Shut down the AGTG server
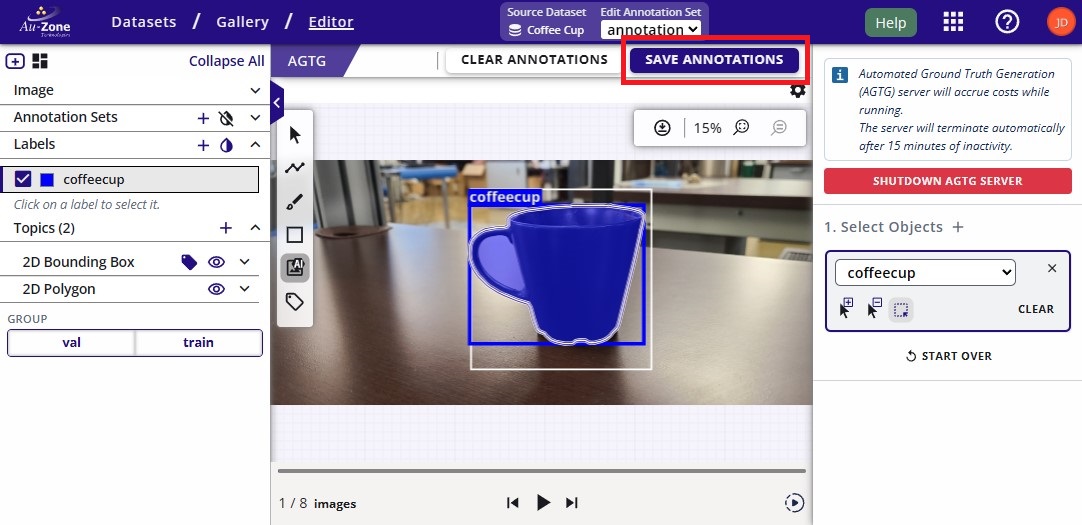 947,181
